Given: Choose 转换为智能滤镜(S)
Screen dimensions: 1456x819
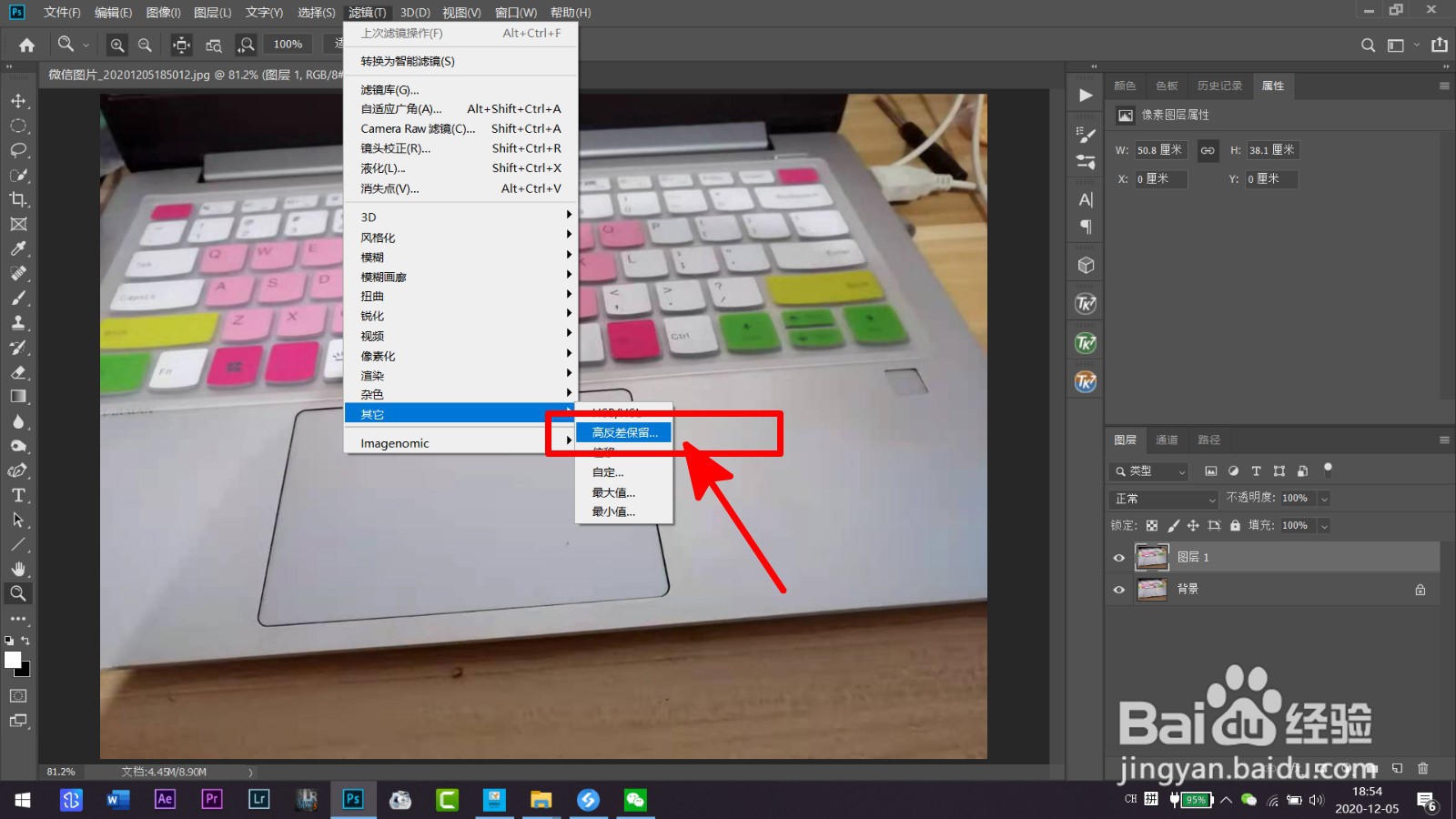Looking at the screenshot, I should [460, 61].
